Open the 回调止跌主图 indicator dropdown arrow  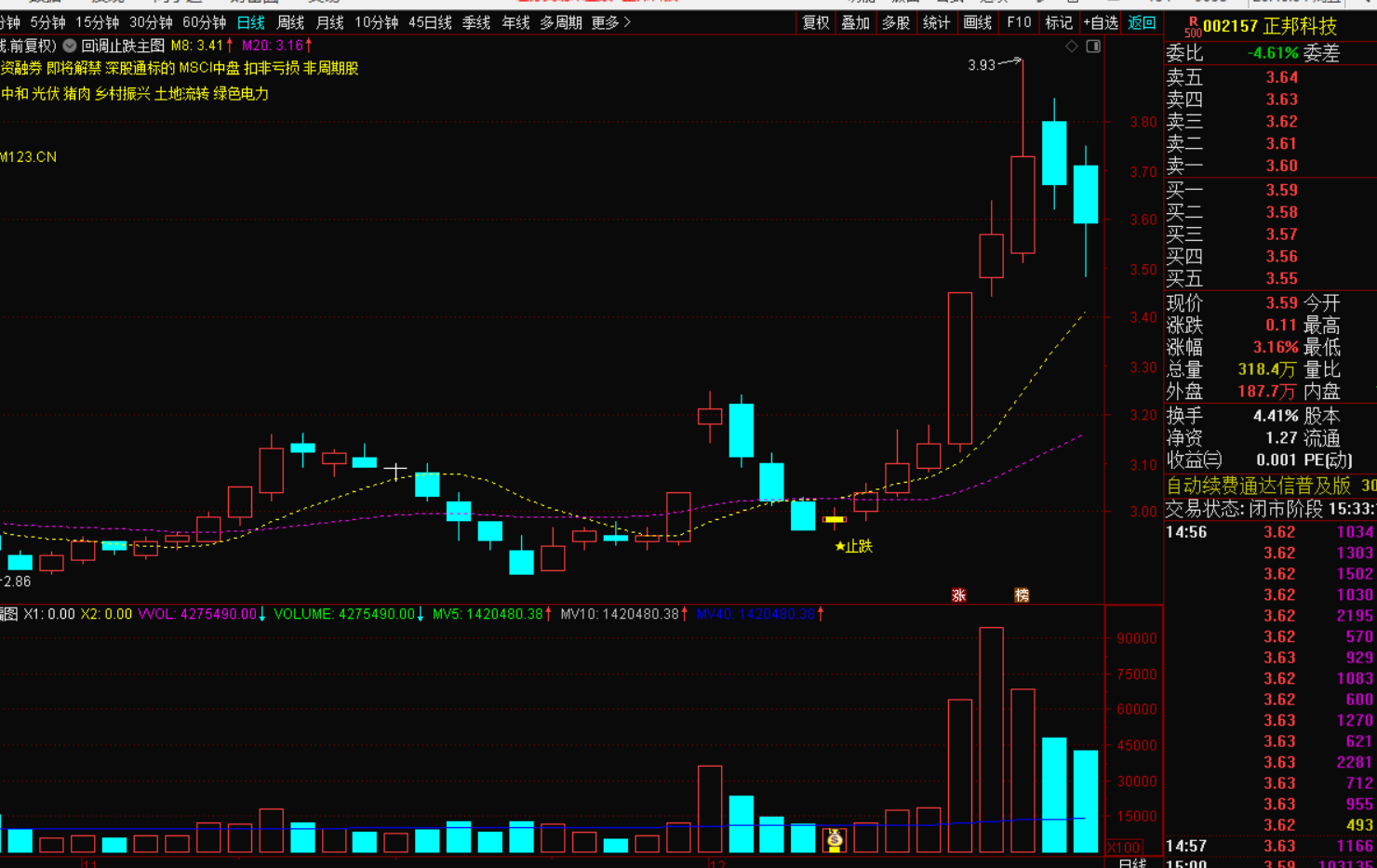pyautogui.click(x=70, y=46)
